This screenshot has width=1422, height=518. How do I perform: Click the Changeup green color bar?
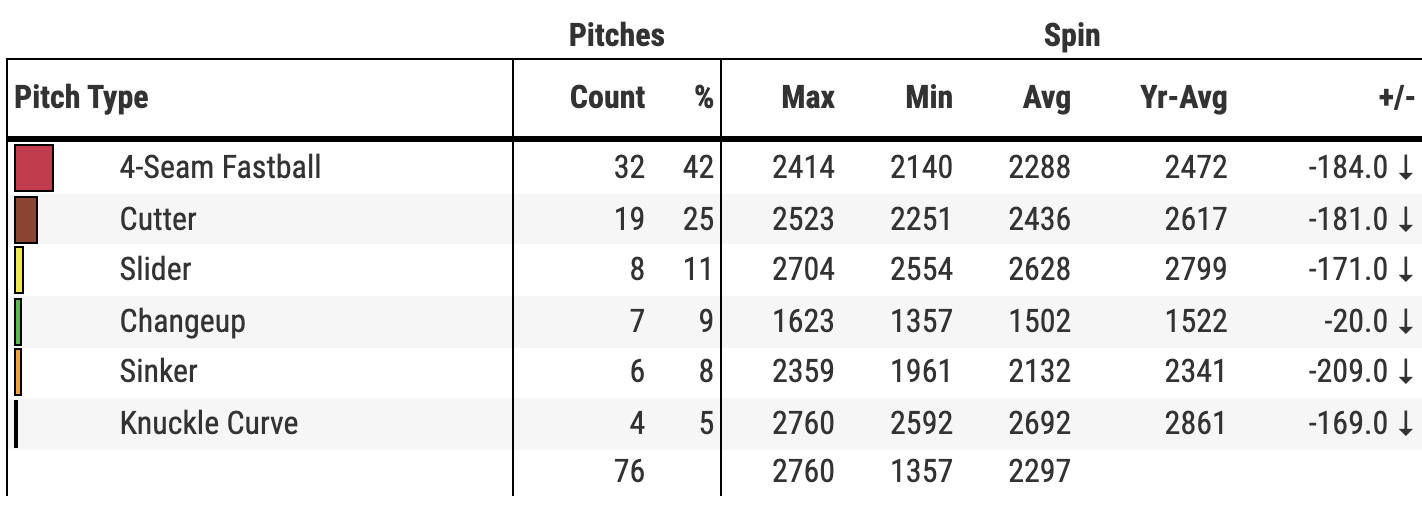18,321
